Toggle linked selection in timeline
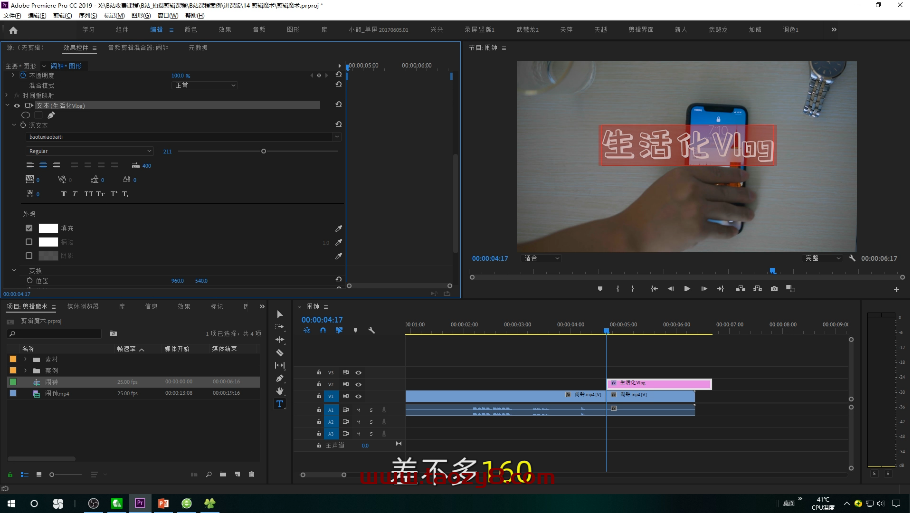Screen dimensions: 910x514 click(x=339, y=330)
